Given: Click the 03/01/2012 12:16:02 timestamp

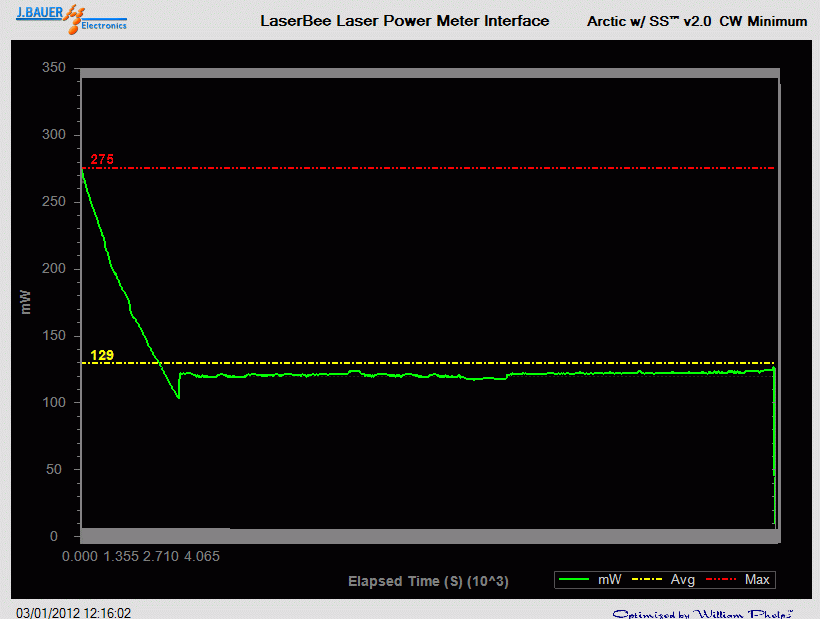Looking at the screenshot, I should (74, 612).
